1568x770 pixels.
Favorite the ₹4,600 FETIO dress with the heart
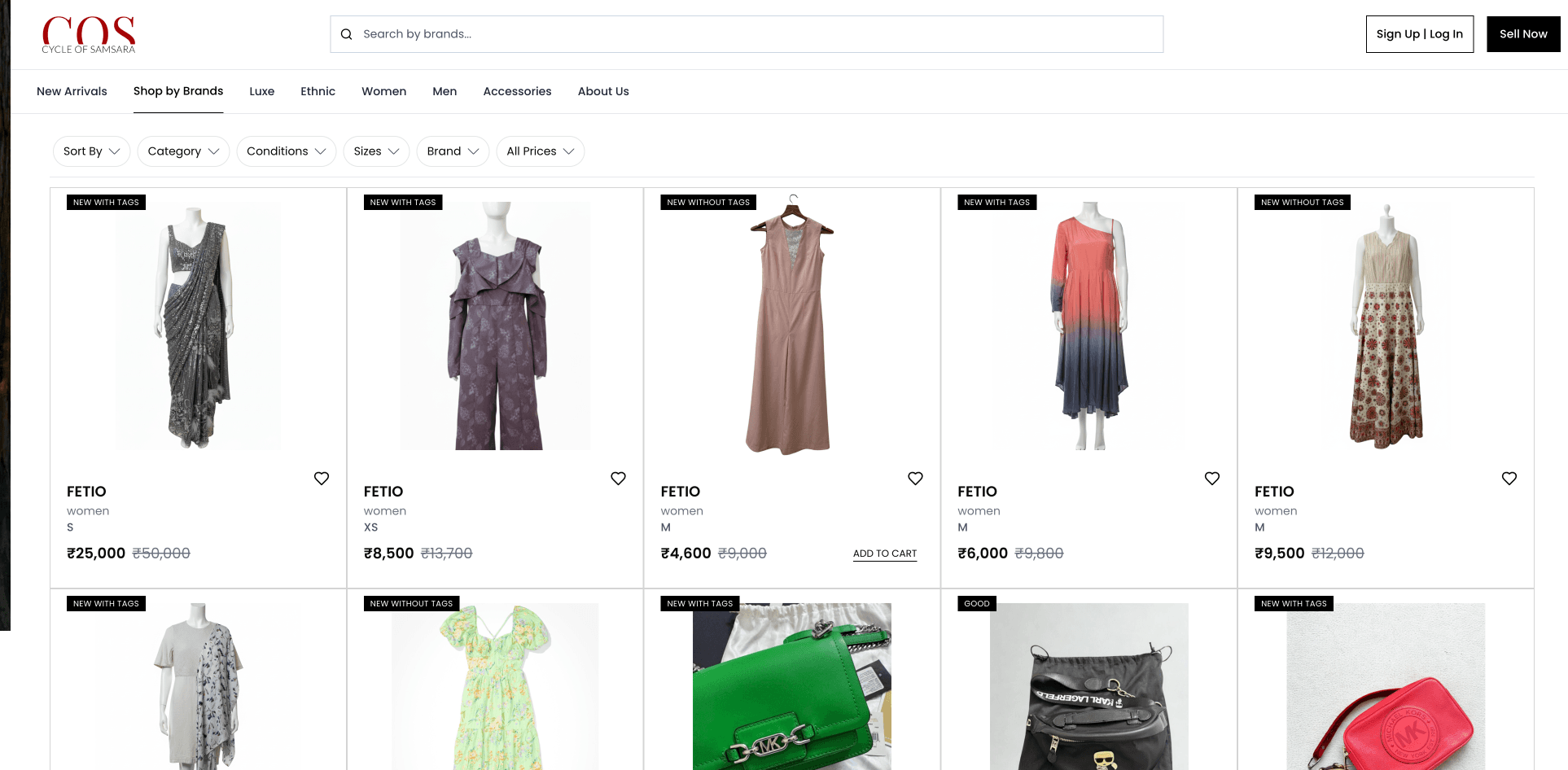click(x=916, y=479)
